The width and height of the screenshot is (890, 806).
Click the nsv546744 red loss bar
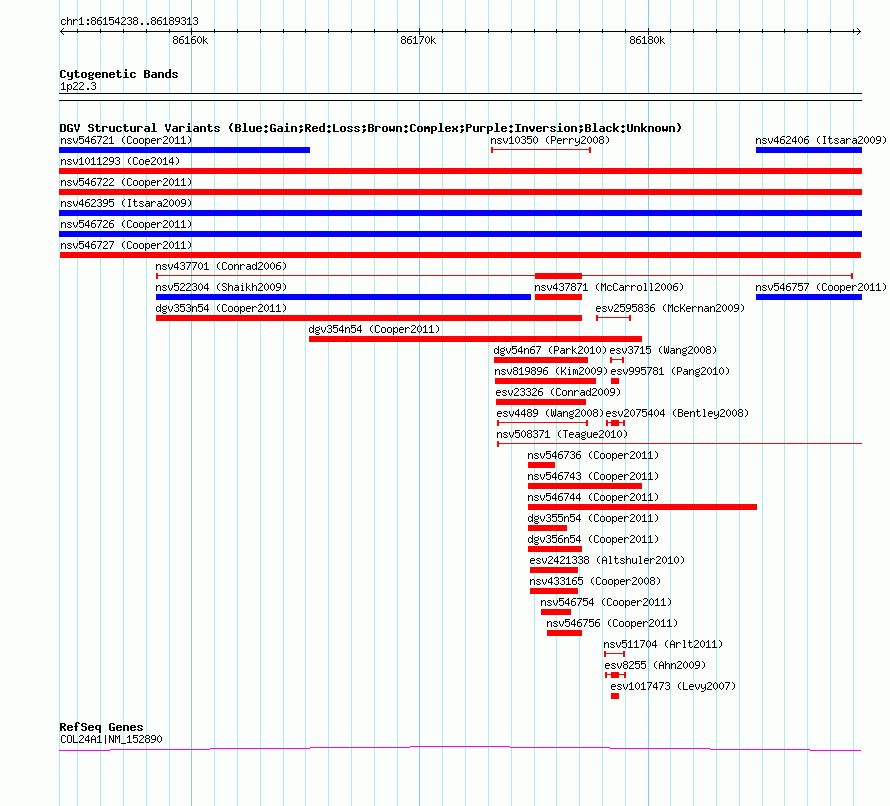tap(642, 507)
